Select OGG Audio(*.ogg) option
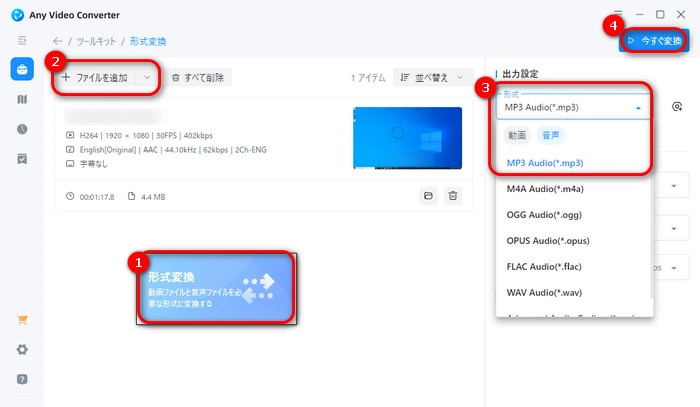This screenshot has height=407, width=700. 573,215
